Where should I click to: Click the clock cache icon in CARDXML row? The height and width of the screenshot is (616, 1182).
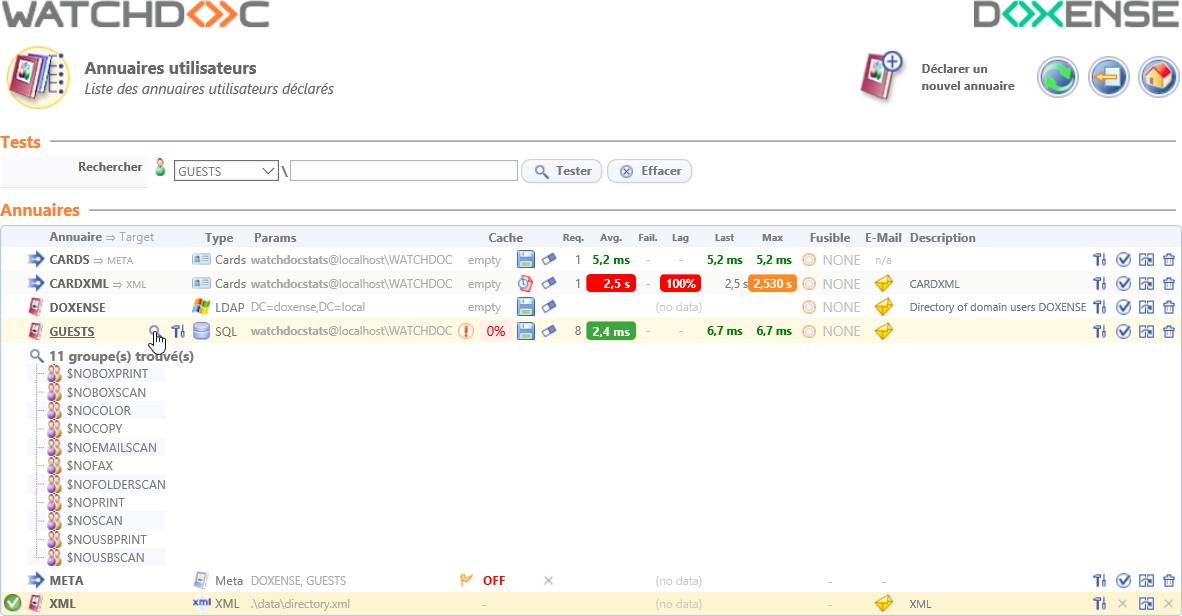(x=525, y=284)
